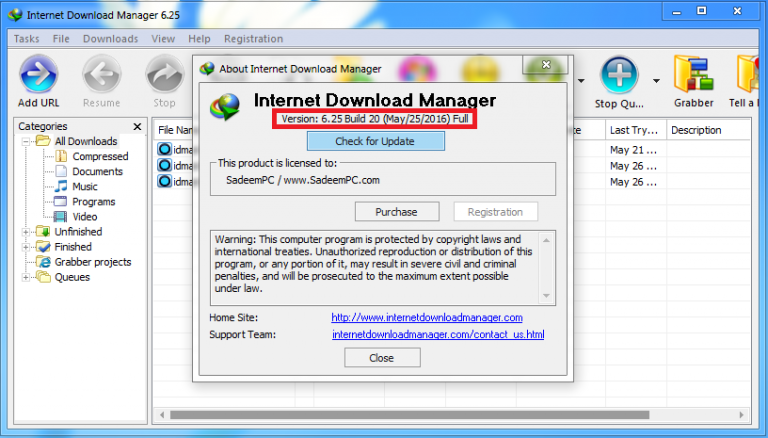
Task: Select the Compressed folder category
Action: pos(100,156)
